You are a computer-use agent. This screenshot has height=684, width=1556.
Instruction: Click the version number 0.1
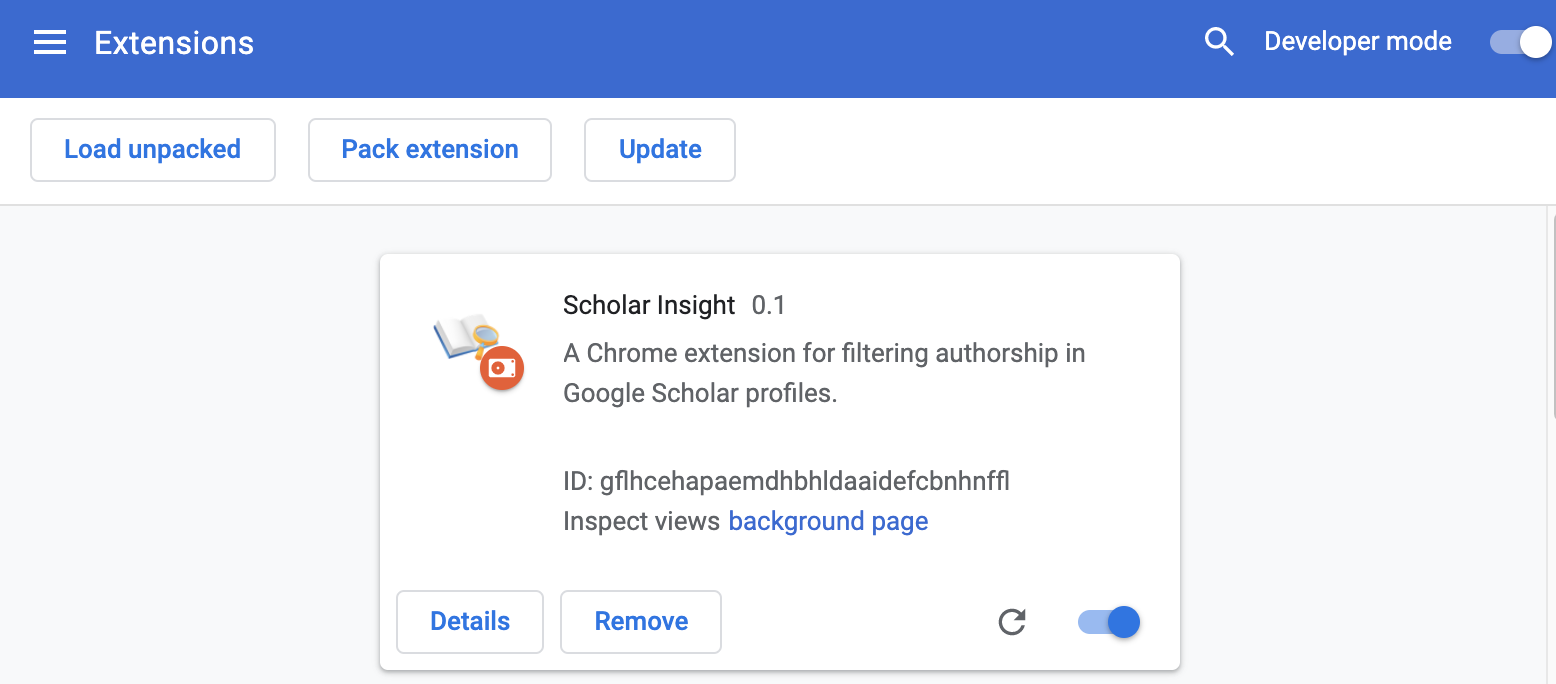coord(768,305)
